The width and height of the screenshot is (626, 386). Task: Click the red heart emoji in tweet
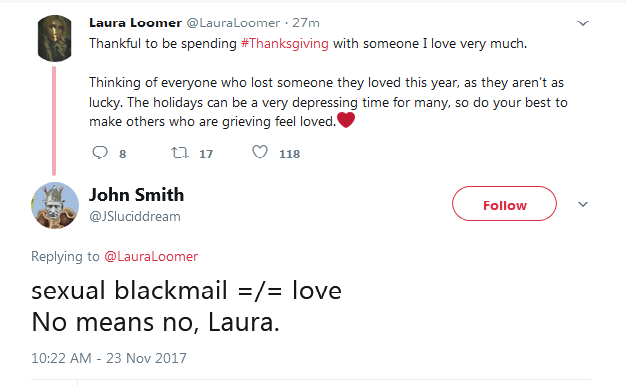tap(346, 120)
